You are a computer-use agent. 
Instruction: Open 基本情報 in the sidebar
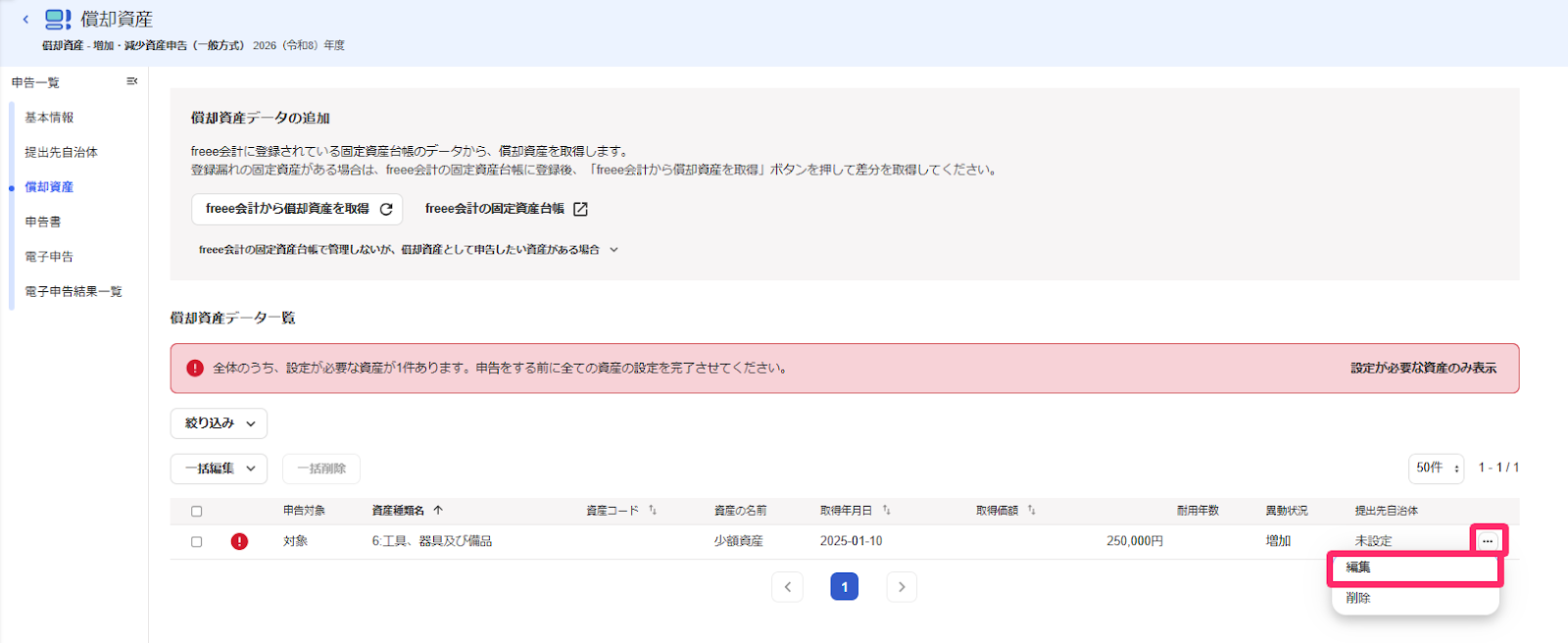click(x=49, y=118)
